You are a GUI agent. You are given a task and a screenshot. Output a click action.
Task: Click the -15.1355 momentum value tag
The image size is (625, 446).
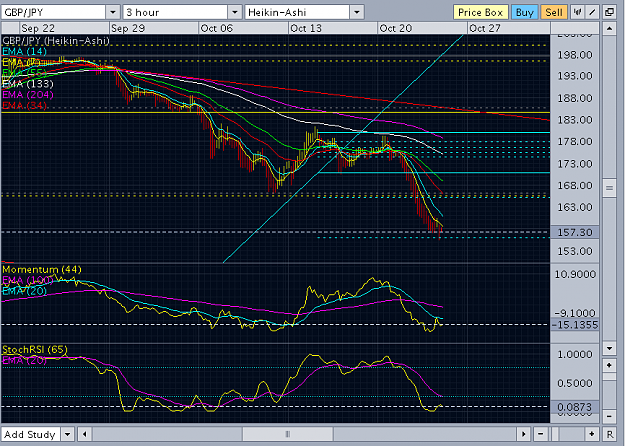574,325
